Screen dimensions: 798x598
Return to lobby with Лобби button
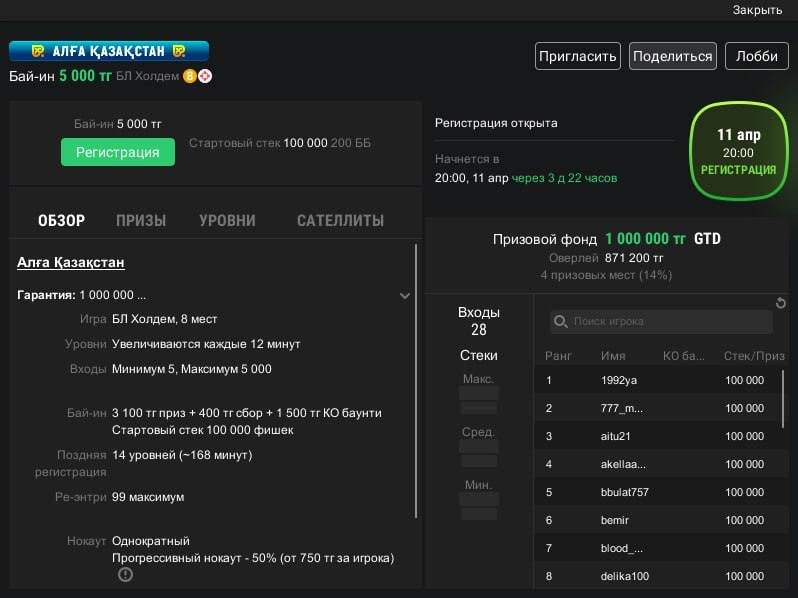pos(757,56)
